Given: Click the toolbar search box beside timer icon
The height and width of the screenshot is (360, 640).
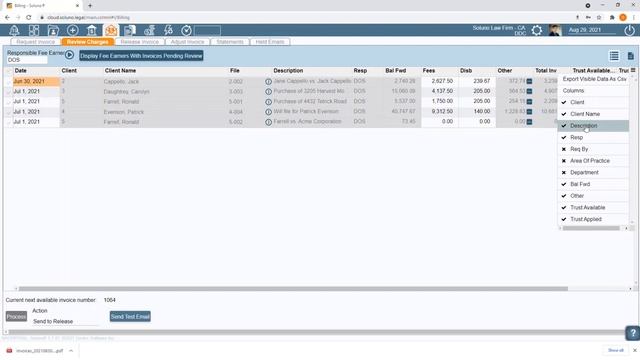Looking at the screenshot, I should click(x=207, y=31).
